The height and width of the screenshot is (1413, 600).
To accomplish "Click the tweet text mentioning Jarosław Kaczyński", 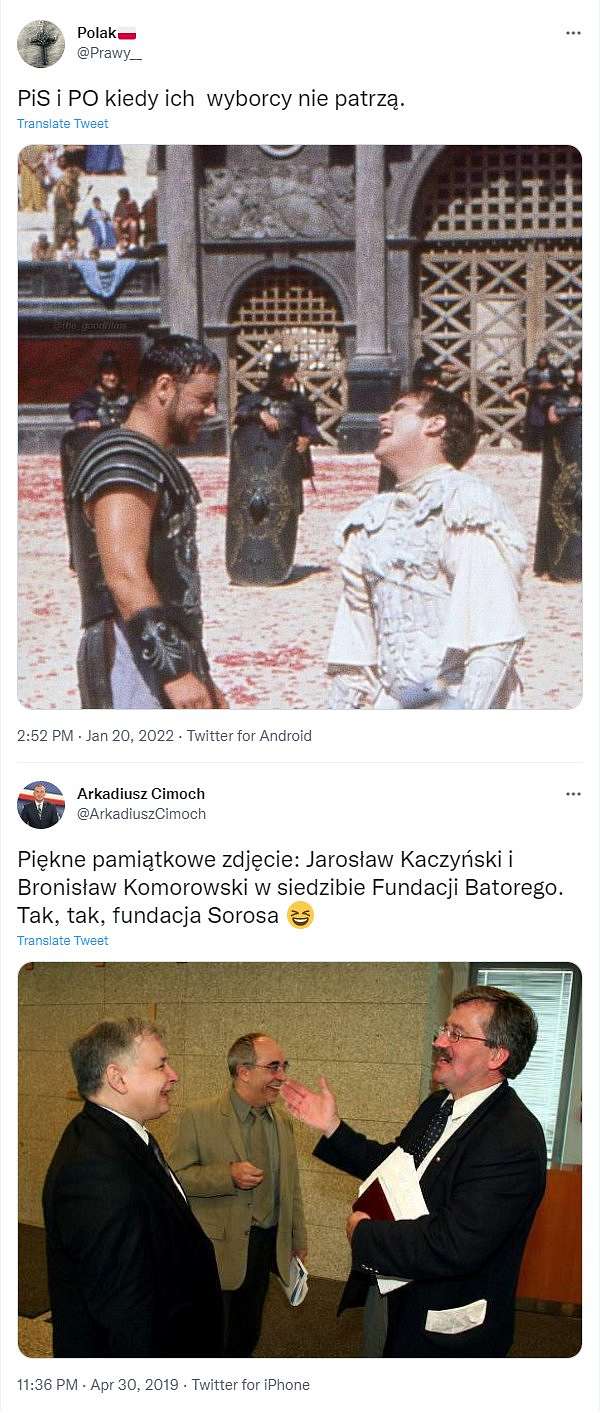I will [x=291, y=887].
